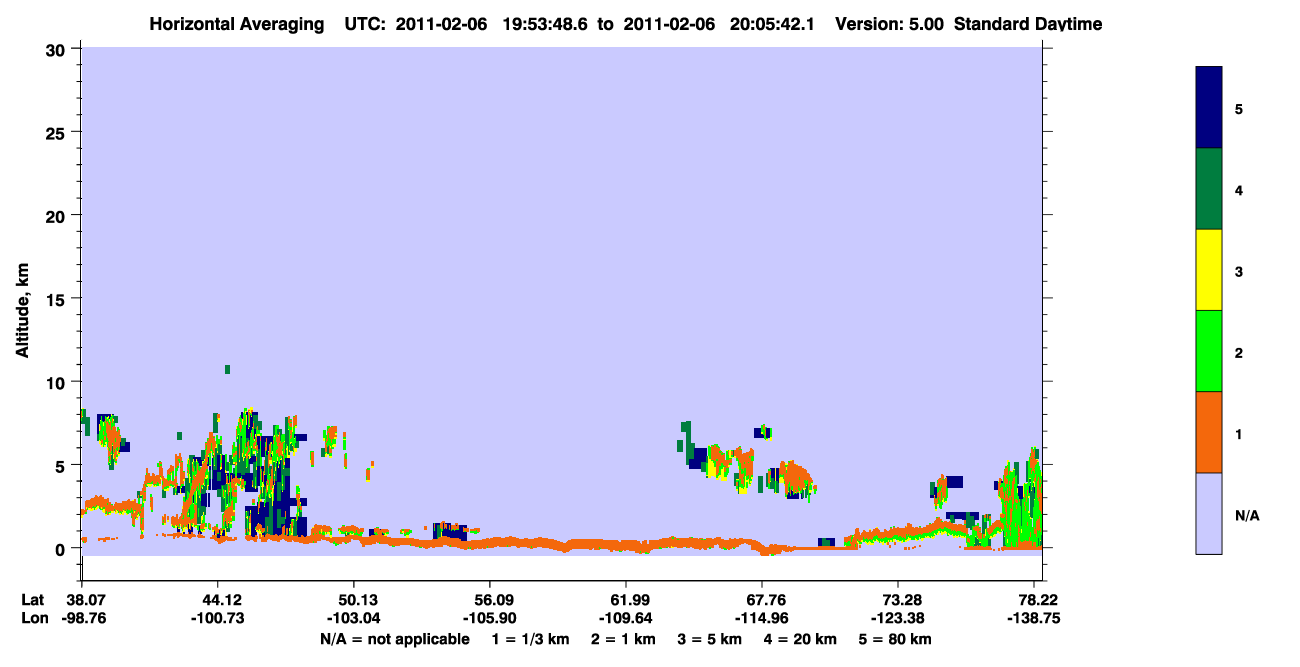Image resolution: width=1300 pixels, height=667 pixels.
Task: Click the yellow colorbar segment for 3
Action: pyautogui.click(x=1209, y=270)
